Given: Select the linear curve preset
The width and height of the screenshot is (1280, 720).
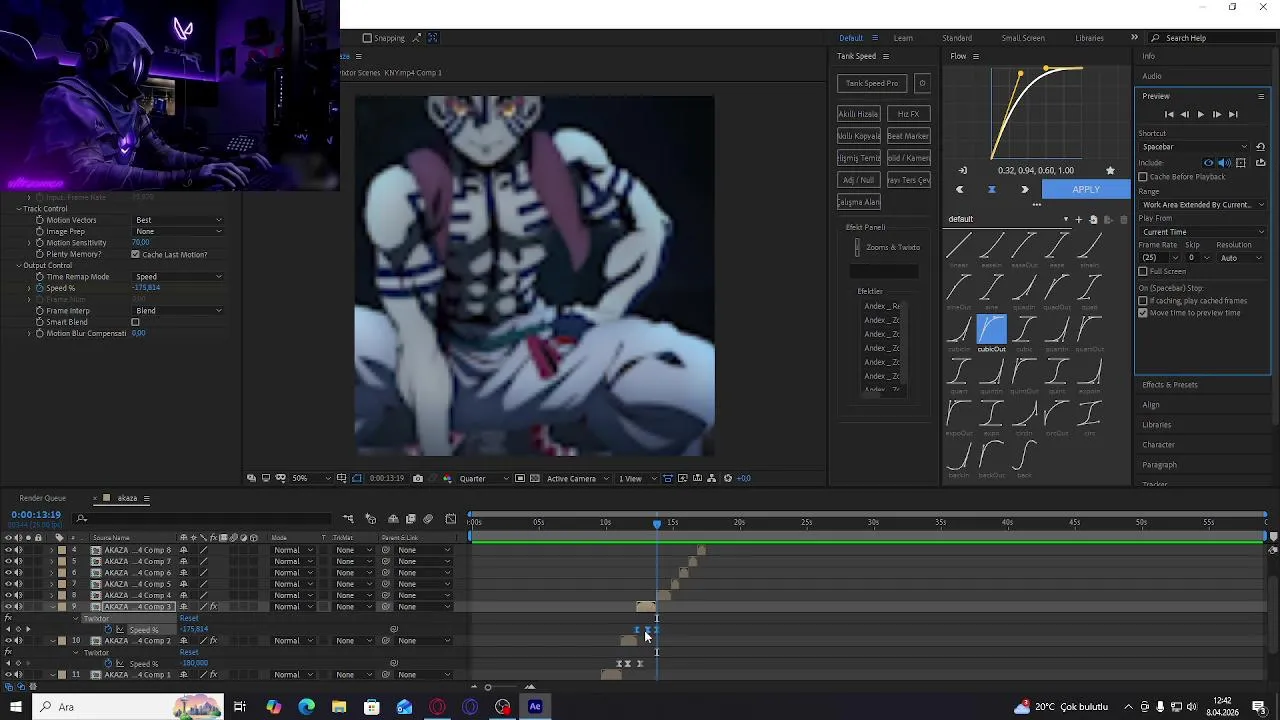Looking at the screenshot, I should pyautogui.click(x=959, y=248).
